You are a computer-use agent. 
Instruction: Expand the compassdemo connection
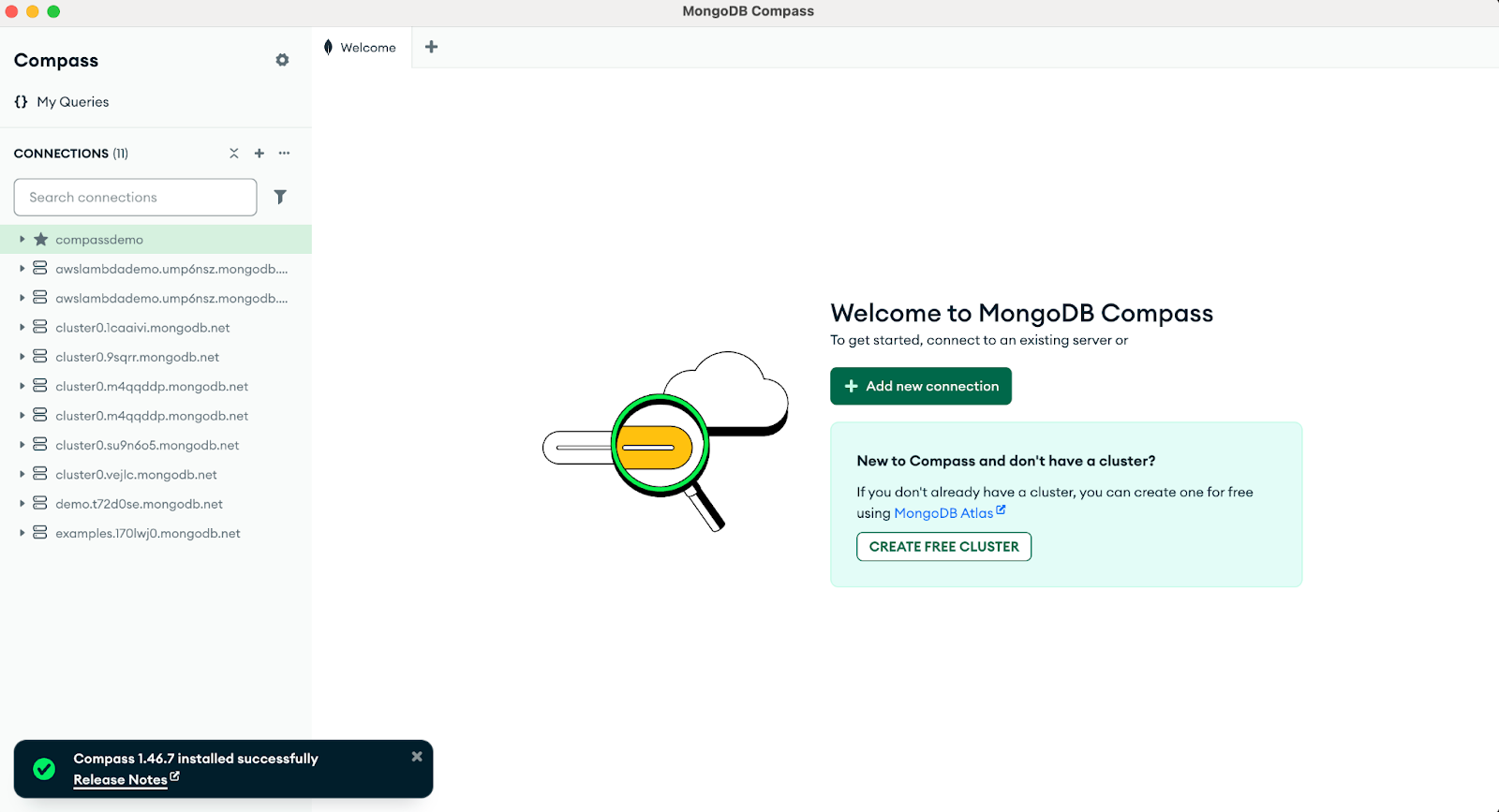[22, 240]
